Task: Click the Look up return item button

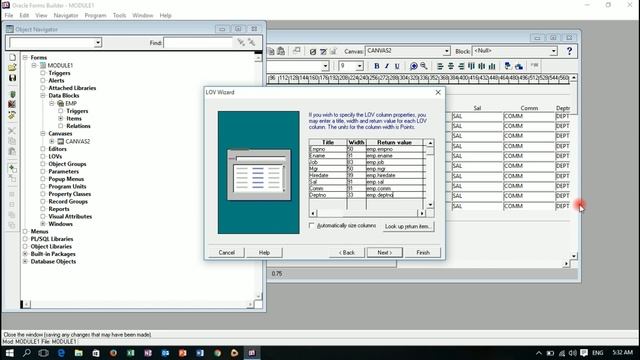Action: tap(408, 227)
